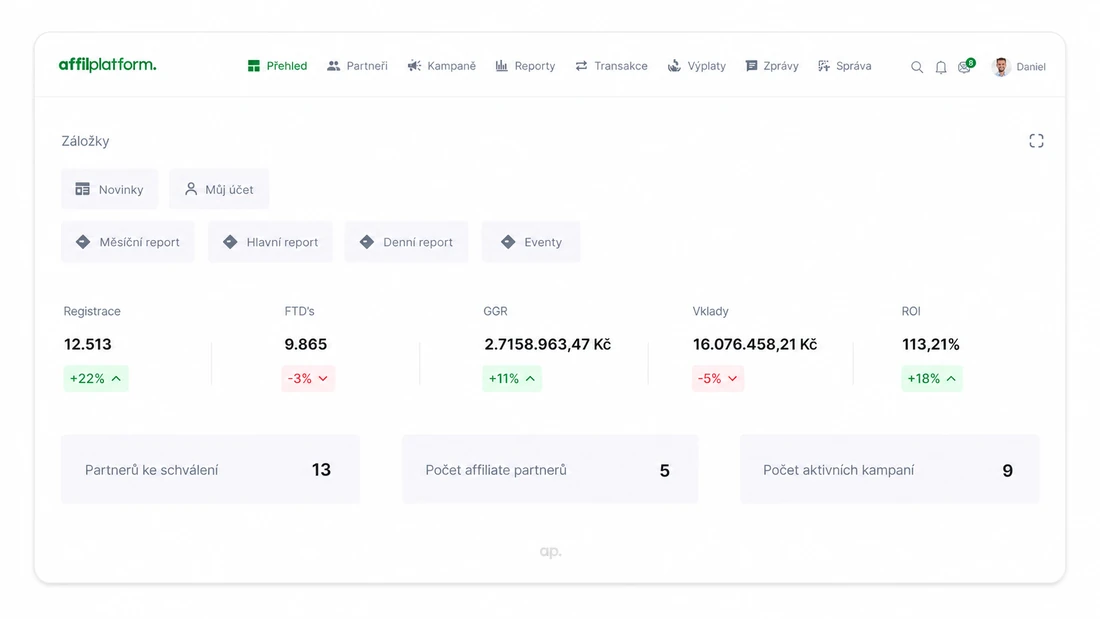Click the Měsíční report diamond icon
Image resolution: width=1100 pixels, height=619 pixels.
pos(83,242)
